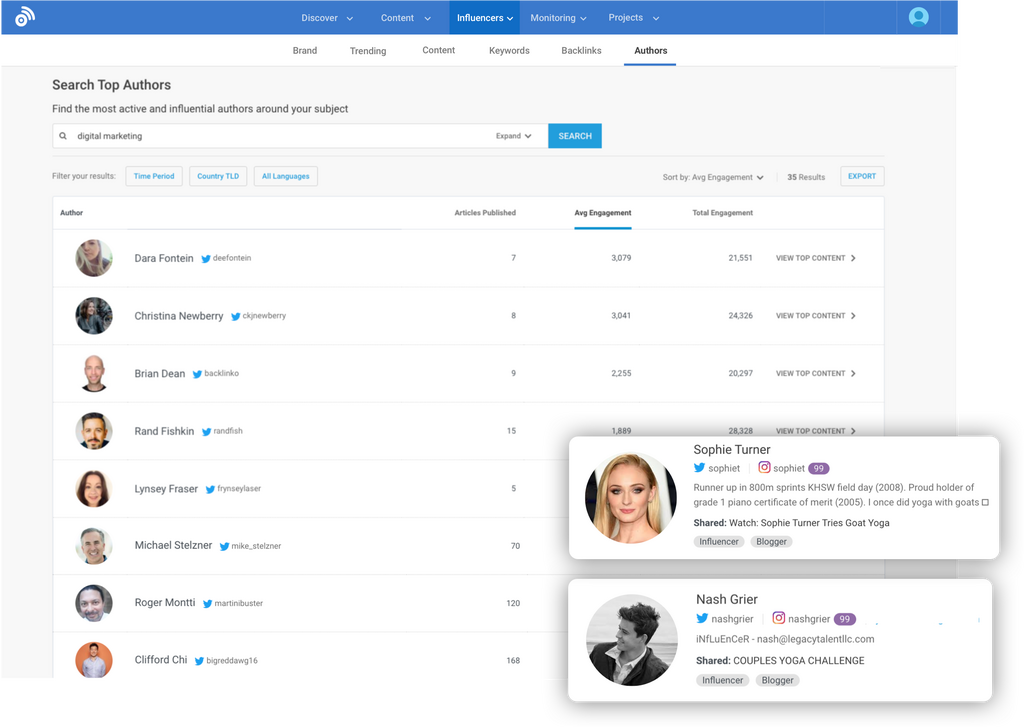Open Nash Grier's Instagram icon
1024x727 pixels.
[x=779, y=619]
